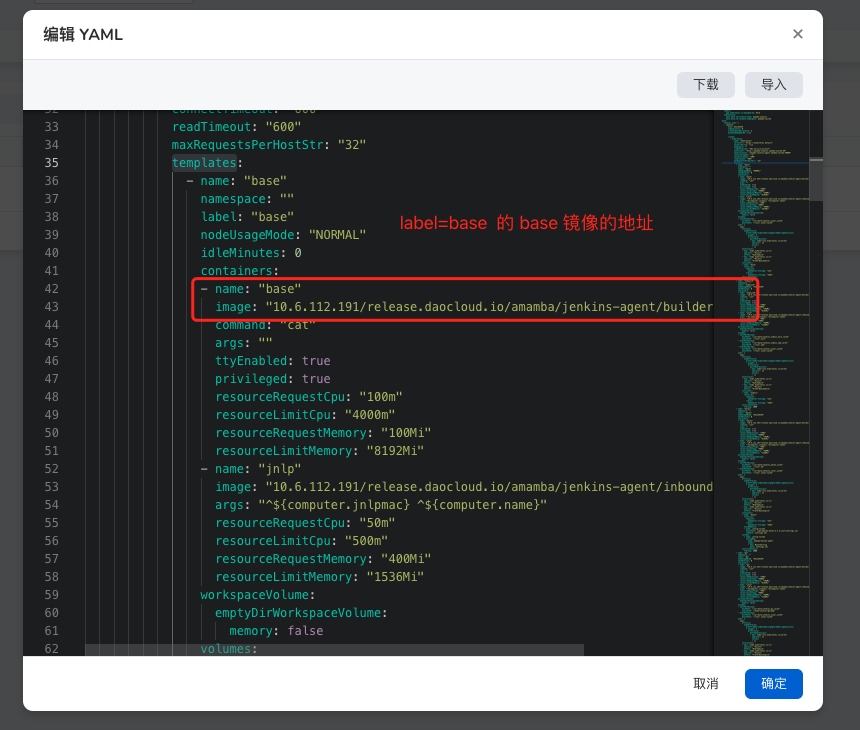Click resourceLimitMemory: "1536Mi" line
The width and height of the screenshot is (860, 730).
(319, 577)
